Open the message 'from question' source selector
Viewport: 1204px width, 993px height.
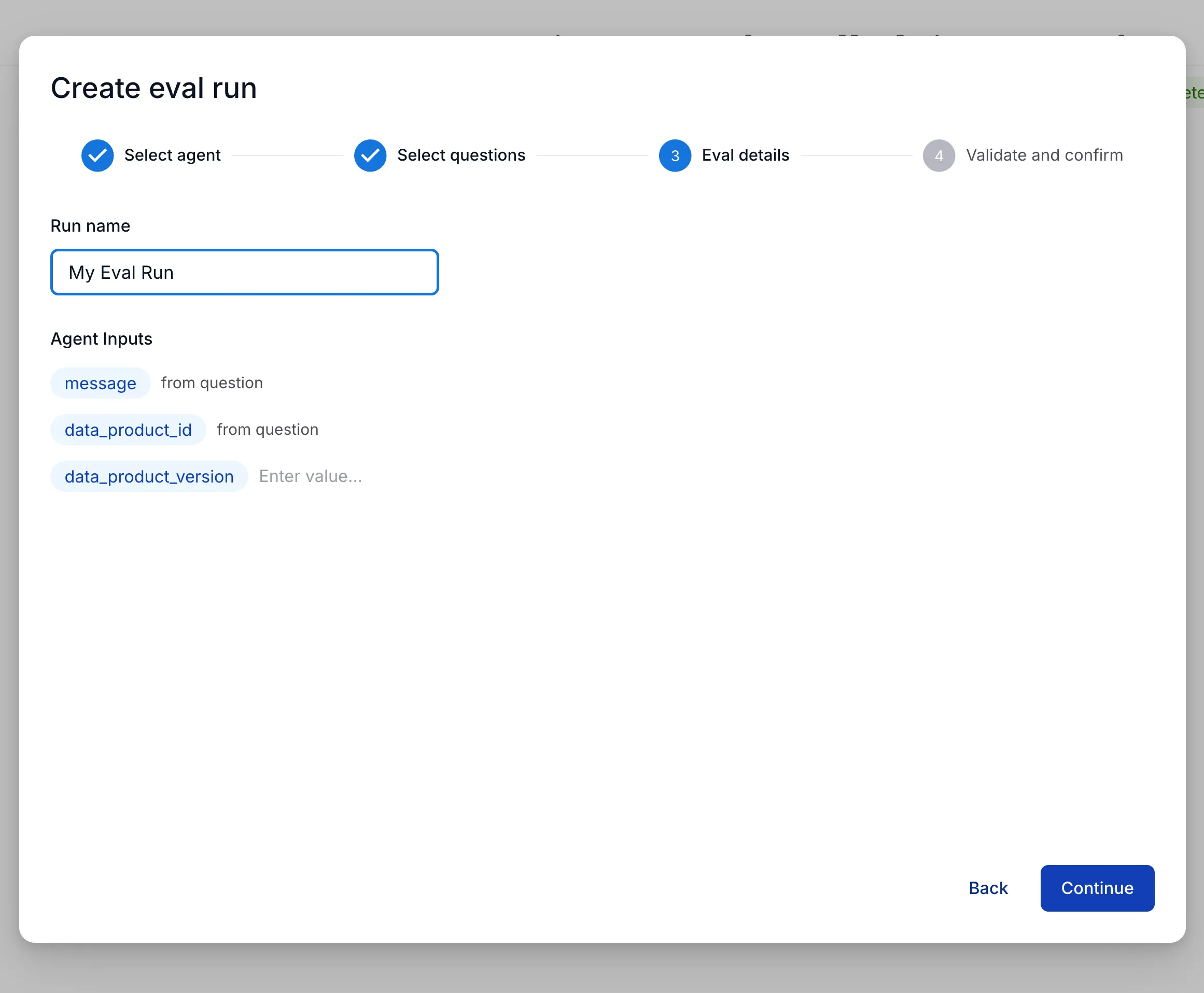212,382
